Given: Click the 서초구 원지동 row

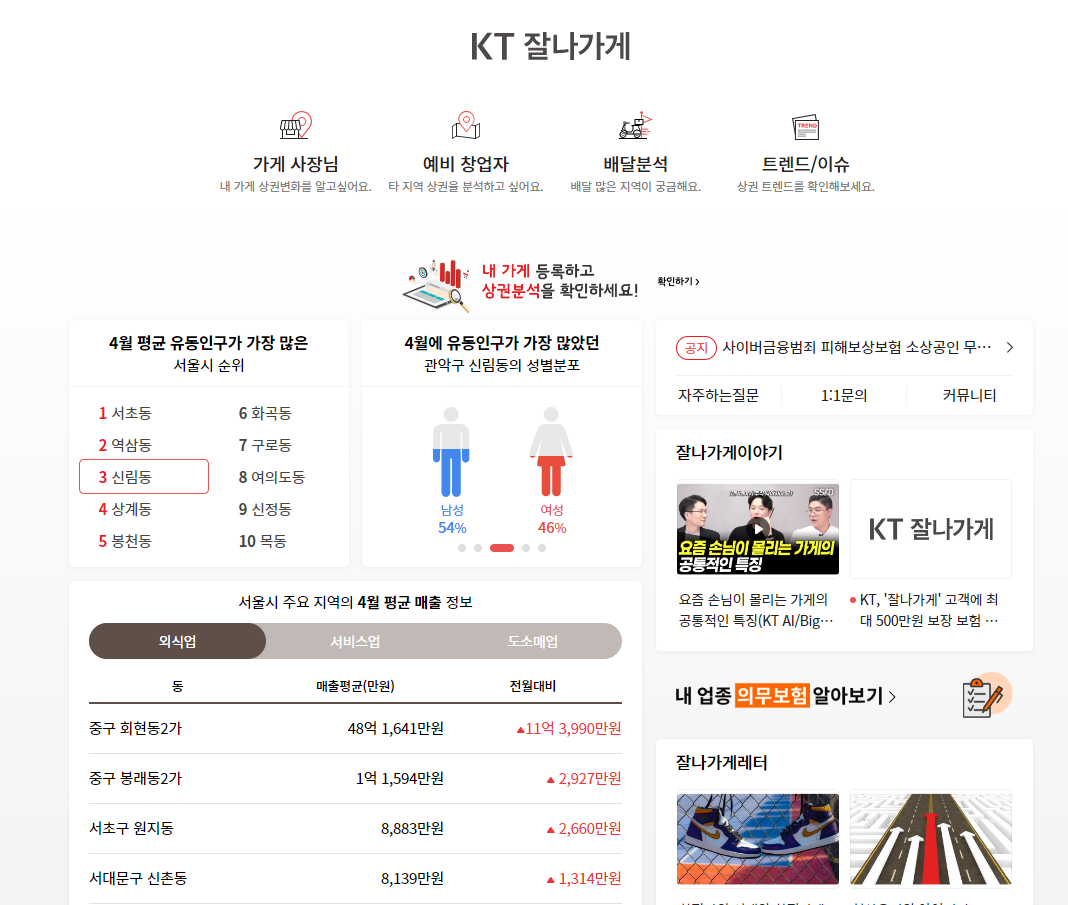Looking at the screenshot, I should pyautogui.click(x=355, y=829).
